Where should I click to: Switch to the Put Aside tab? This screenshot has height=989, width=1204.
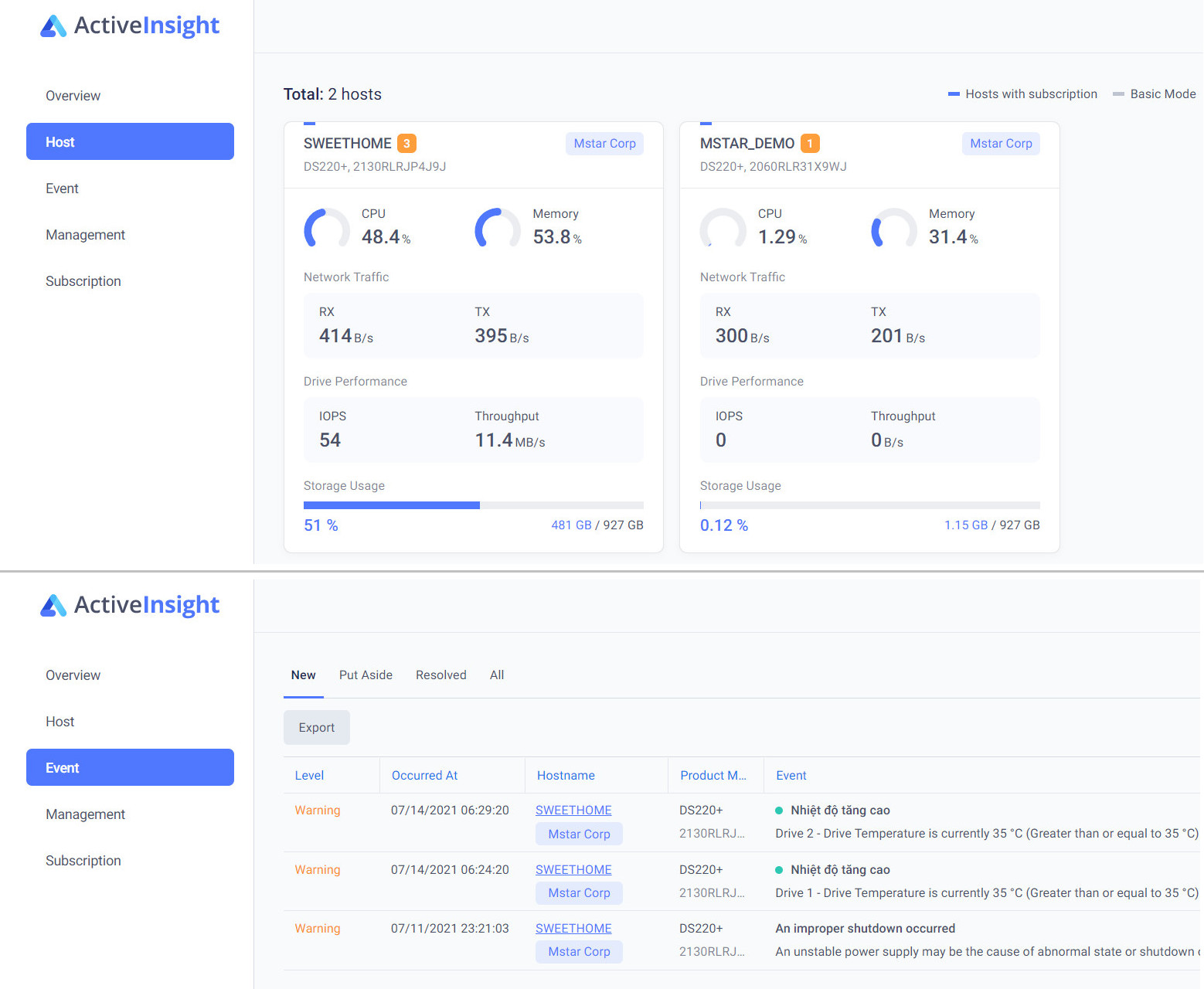tap(366, 675)
